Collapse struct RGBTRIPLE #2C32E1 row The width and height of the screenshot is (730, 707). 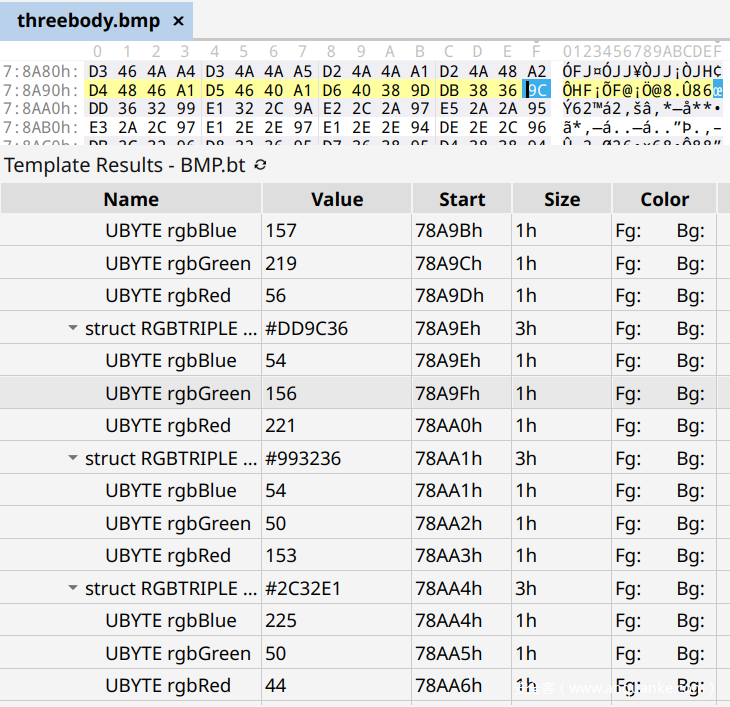(x=73, y=587)
